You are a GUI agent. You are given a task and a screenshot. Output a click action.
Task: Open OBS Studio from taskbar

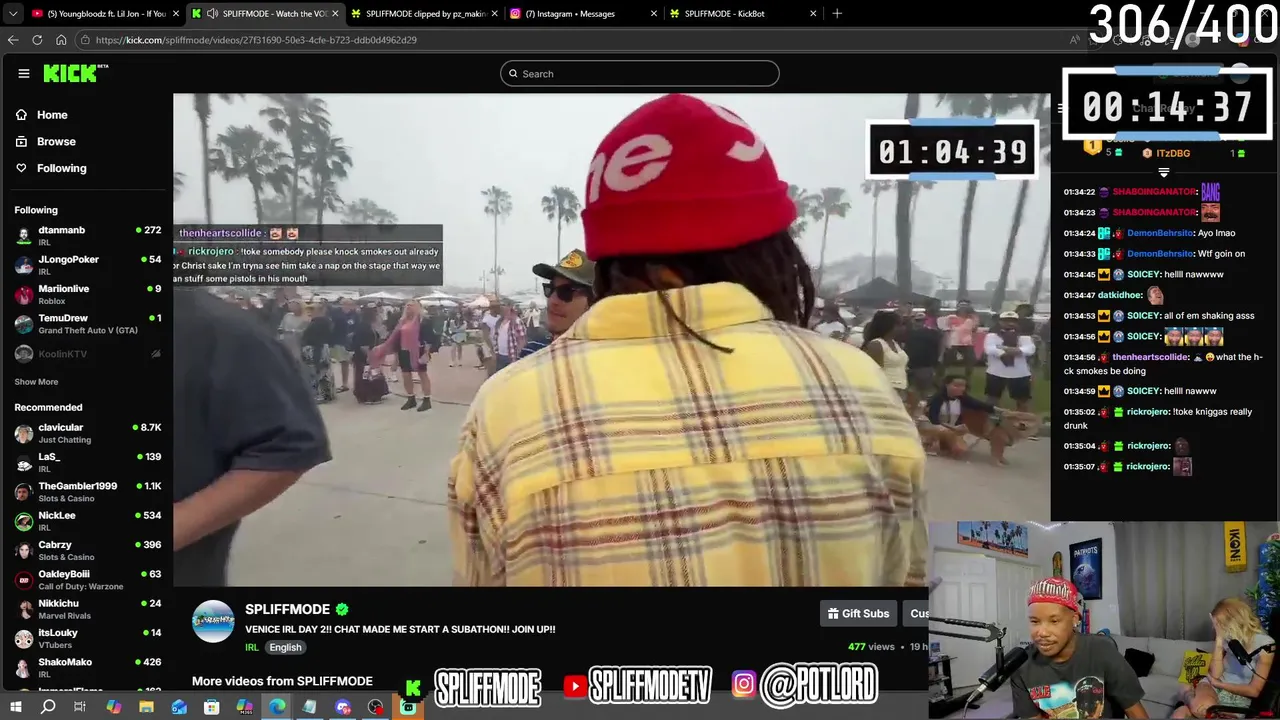pyautogui.click(x=375, y=707)
